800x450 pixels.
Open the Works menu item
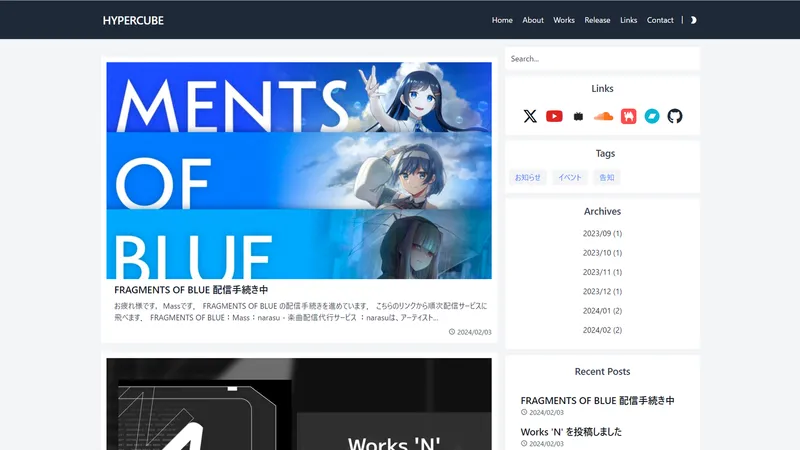(564, 20)
